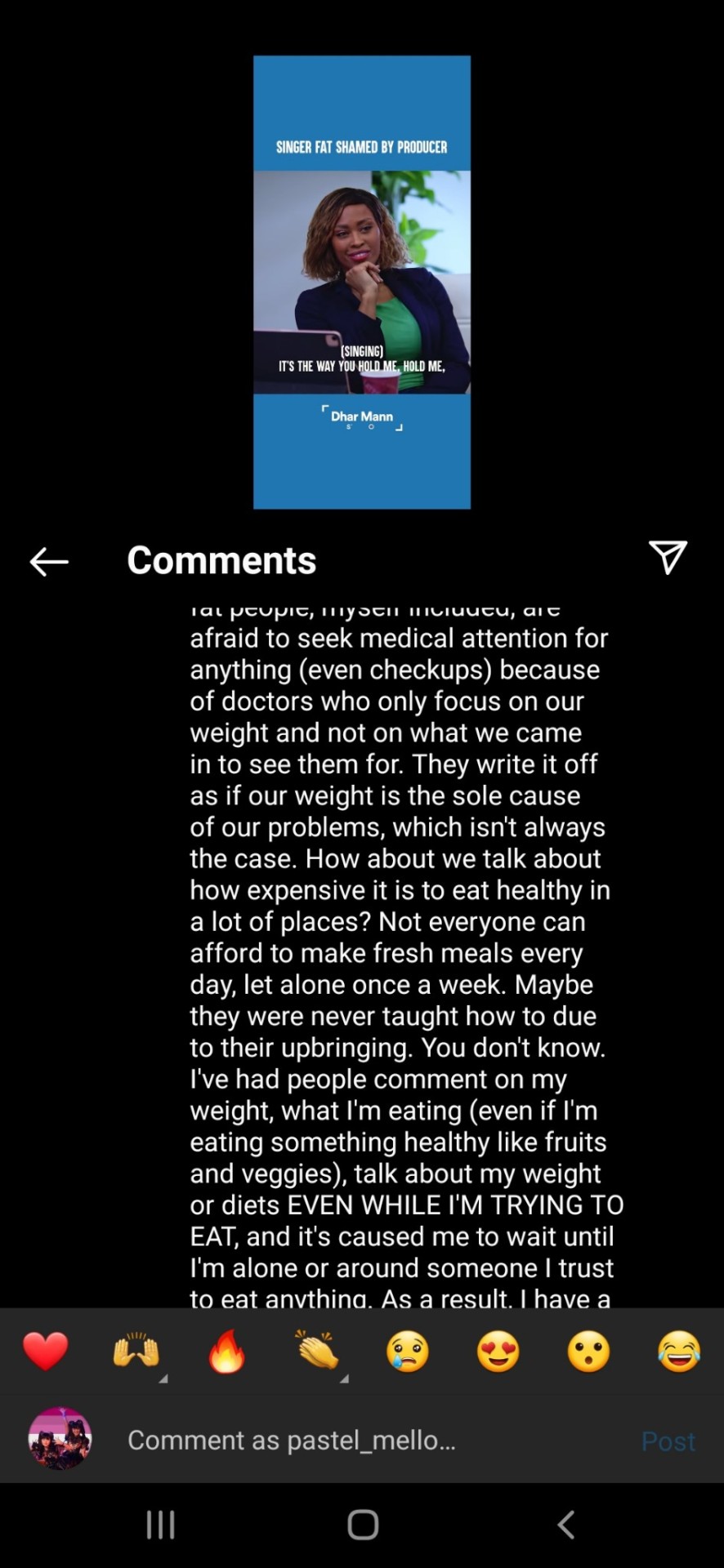React with the red heart emoji

click(x=46, y=1351)
